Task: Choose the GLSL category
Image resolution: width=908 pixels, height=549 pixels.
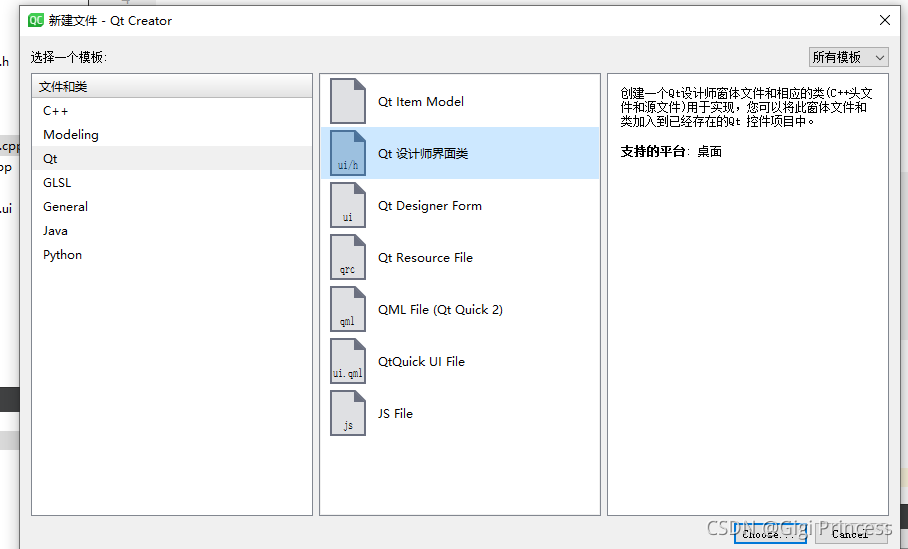Action: pyautogui.click(x=171, y=182)
